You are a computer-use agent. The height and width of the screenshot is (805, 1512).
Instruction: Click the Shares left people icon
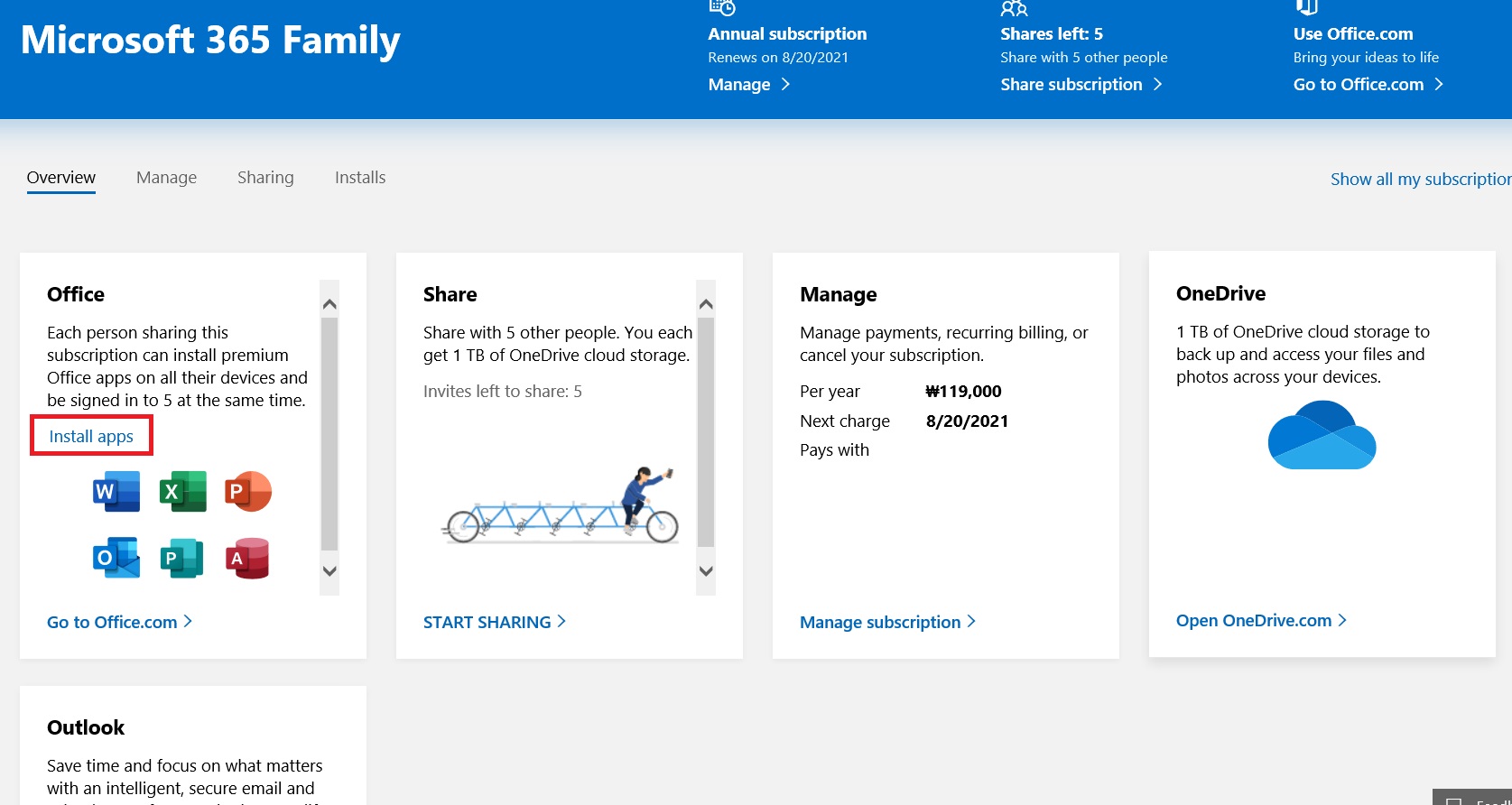point(1014,8)
